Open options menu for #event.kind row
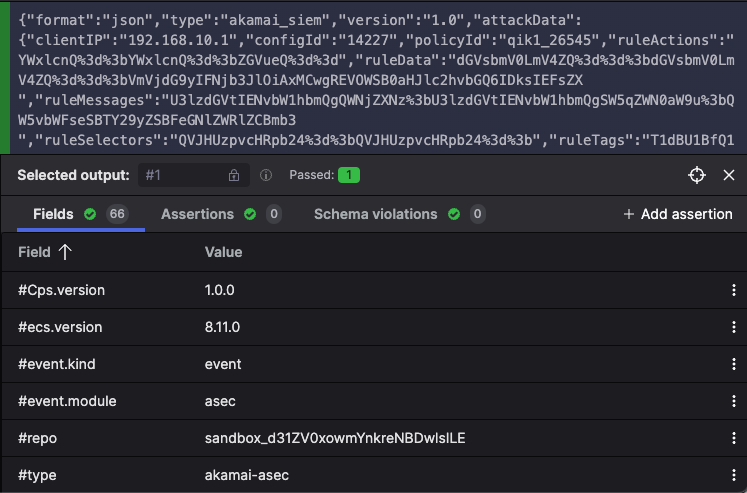Image resolution: width=747 pixels, height=493 pixels. point(731,364)
